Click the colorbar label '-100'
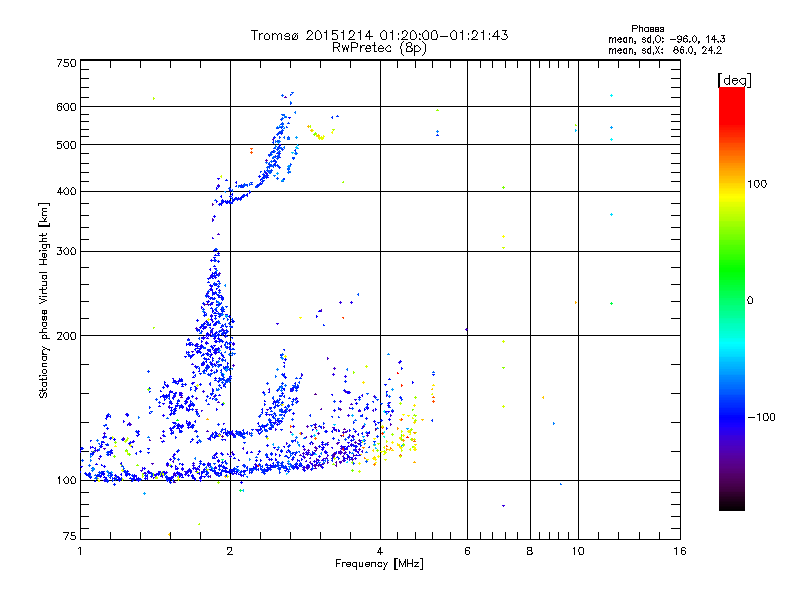This screenshot has height=600, width=800. pos(761,417)
